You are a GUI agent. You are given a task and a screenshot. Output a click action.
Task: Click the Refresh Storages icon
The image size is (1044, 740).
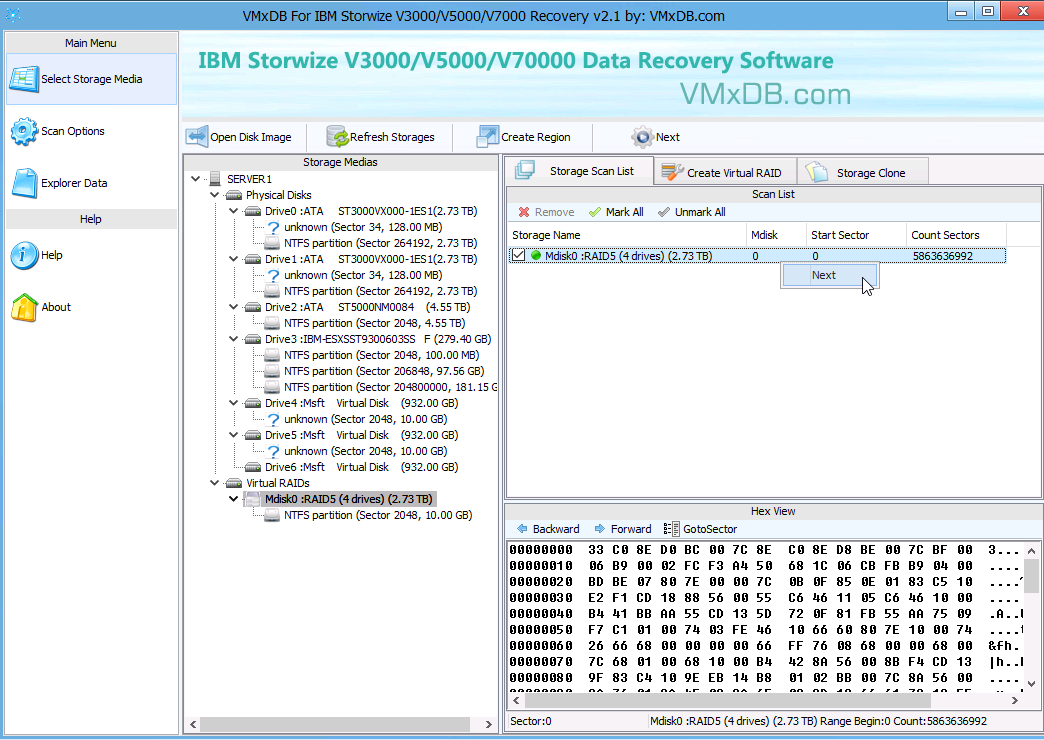338,137
